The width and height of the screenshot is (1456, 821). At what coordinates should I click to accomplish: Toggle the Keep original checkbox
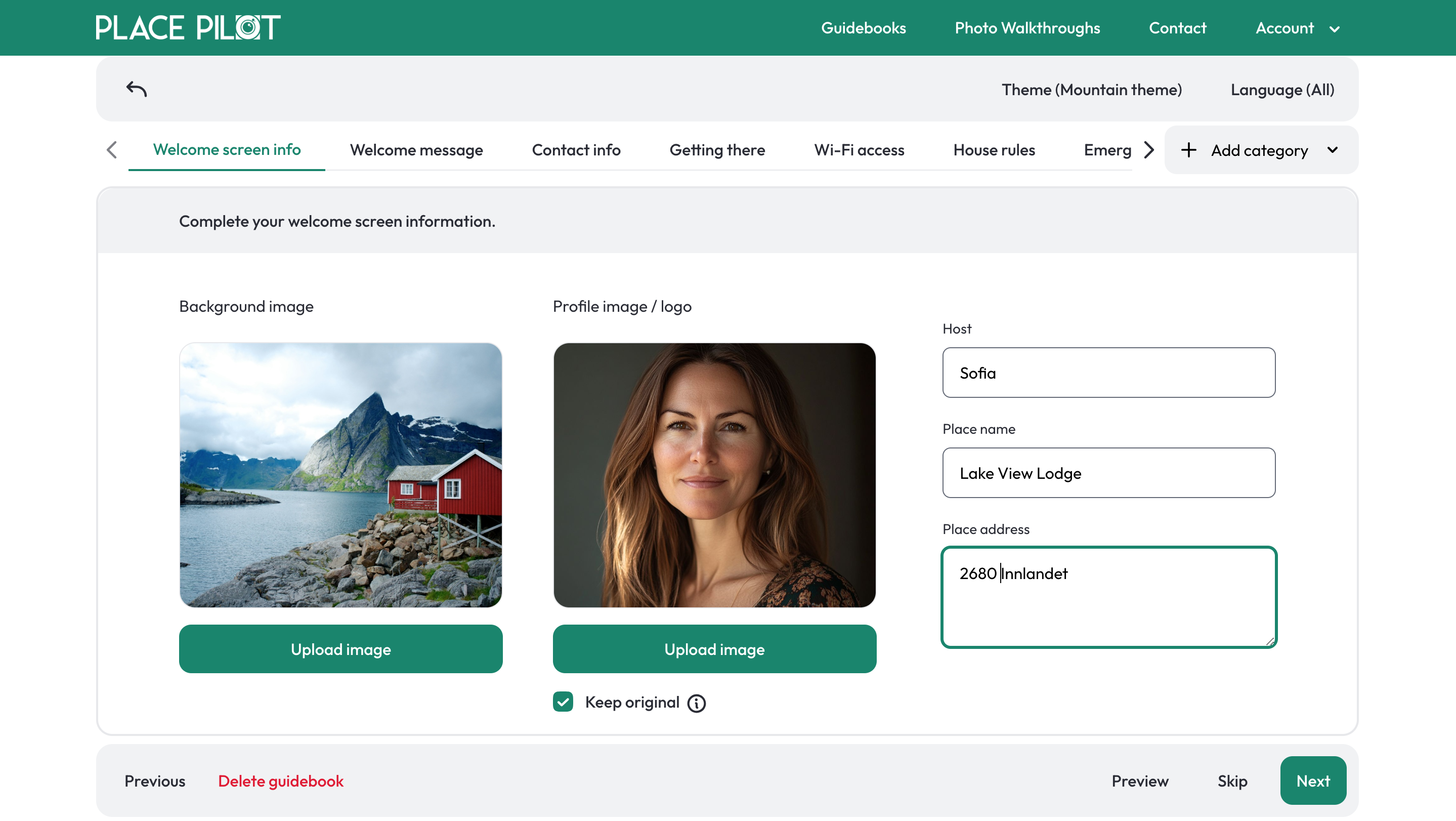[563, 702]
